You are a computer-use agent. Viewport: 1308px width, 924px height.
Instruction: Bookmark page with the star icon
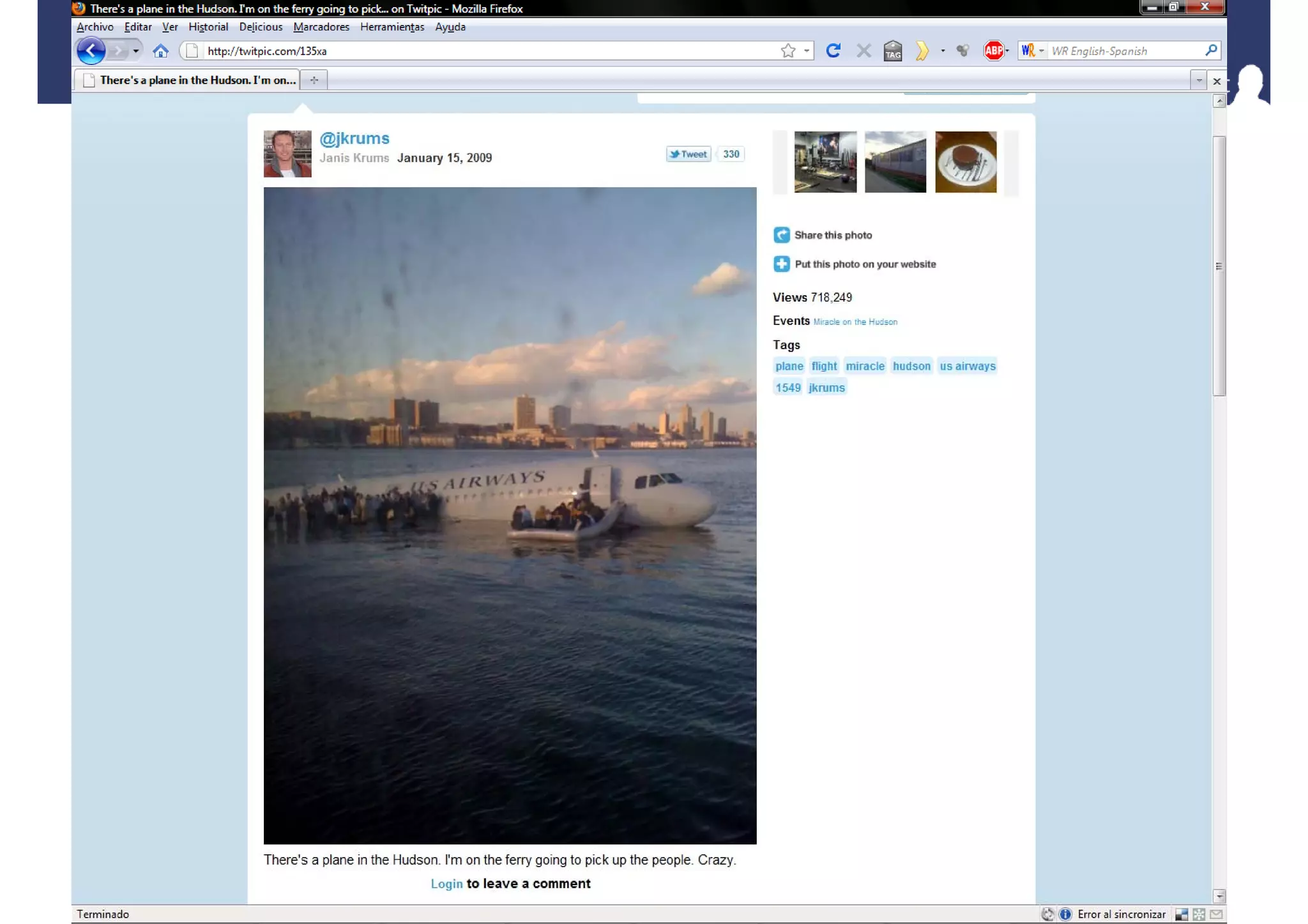tap(788, 51)
